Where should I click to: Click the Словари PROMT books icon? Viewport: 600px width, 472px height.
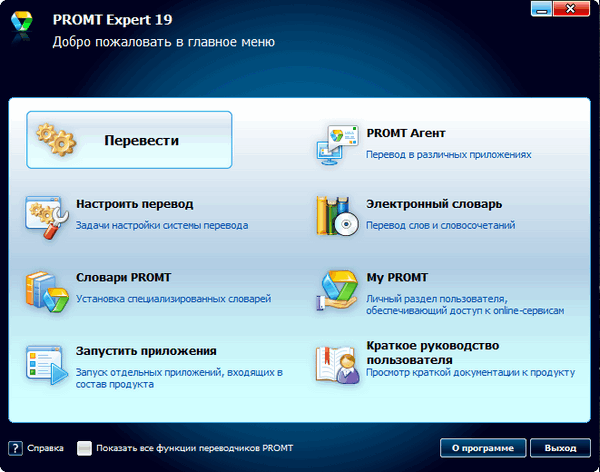(x=47, y=292)
